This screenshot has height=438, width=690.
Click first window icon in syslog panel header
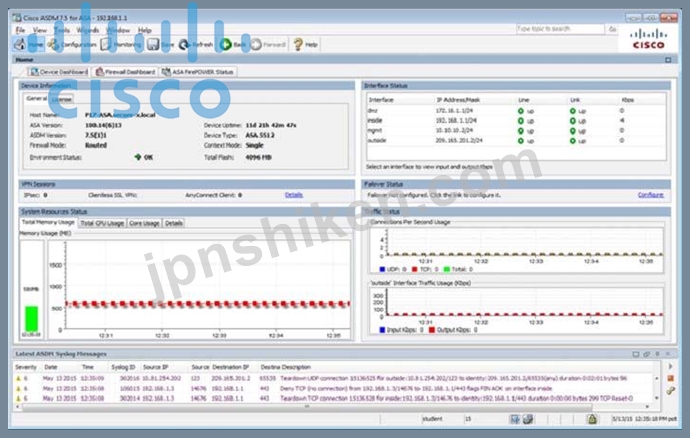coord(635,354)
